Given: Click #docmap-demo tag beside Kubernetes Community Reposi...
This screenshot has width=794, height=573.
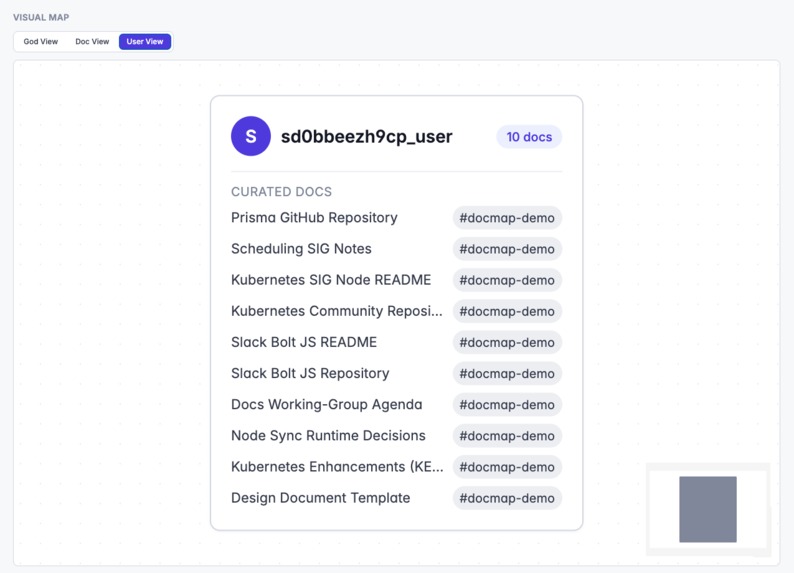Looking at the screenshot, I should tap(507, 311).
